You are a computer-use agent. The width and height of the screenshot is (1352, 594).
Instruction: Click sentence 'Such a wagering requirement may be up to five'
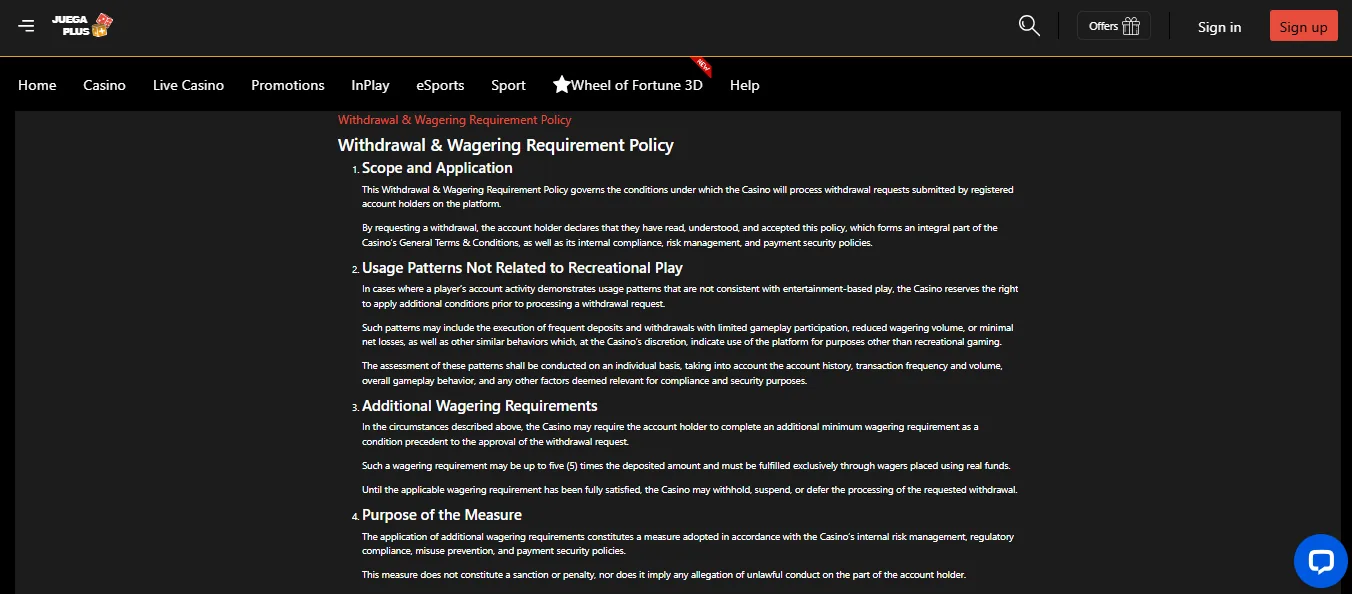[686, 466]
